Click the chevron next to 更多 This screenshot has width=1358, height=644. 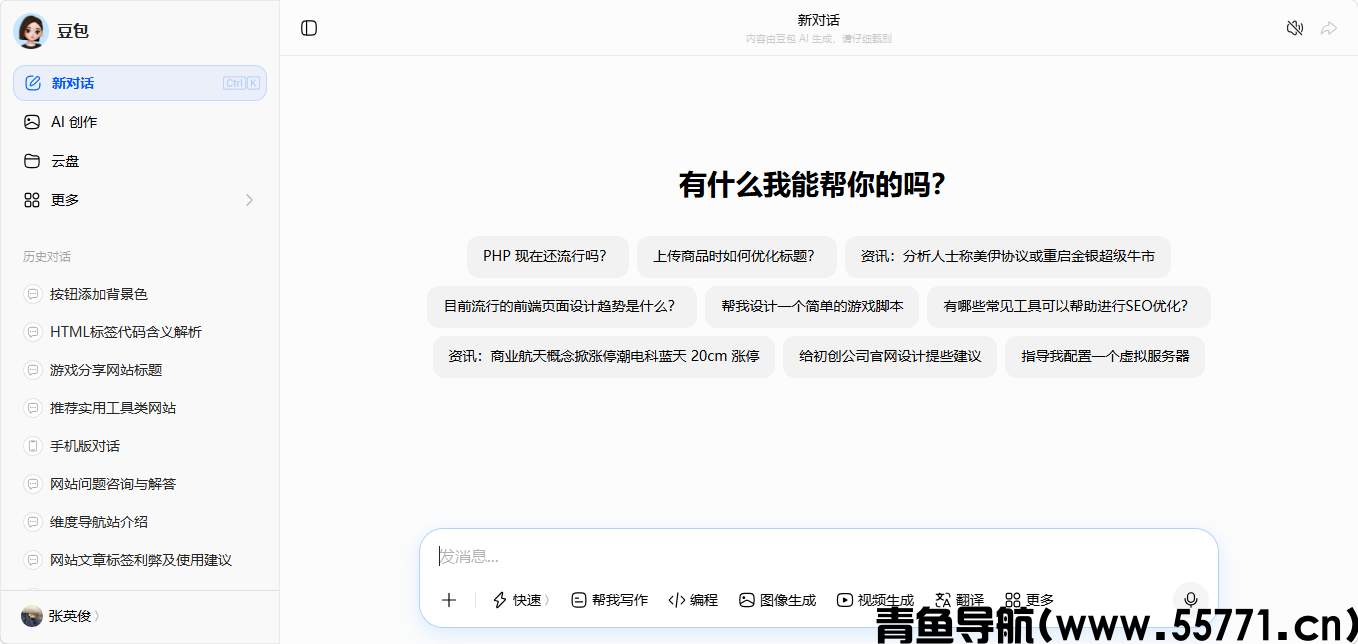(x=249, y=200)
